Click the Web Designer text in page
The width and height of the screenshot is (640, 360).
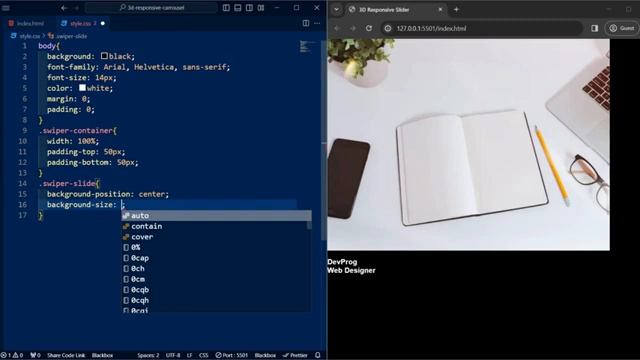click(351, 270)
